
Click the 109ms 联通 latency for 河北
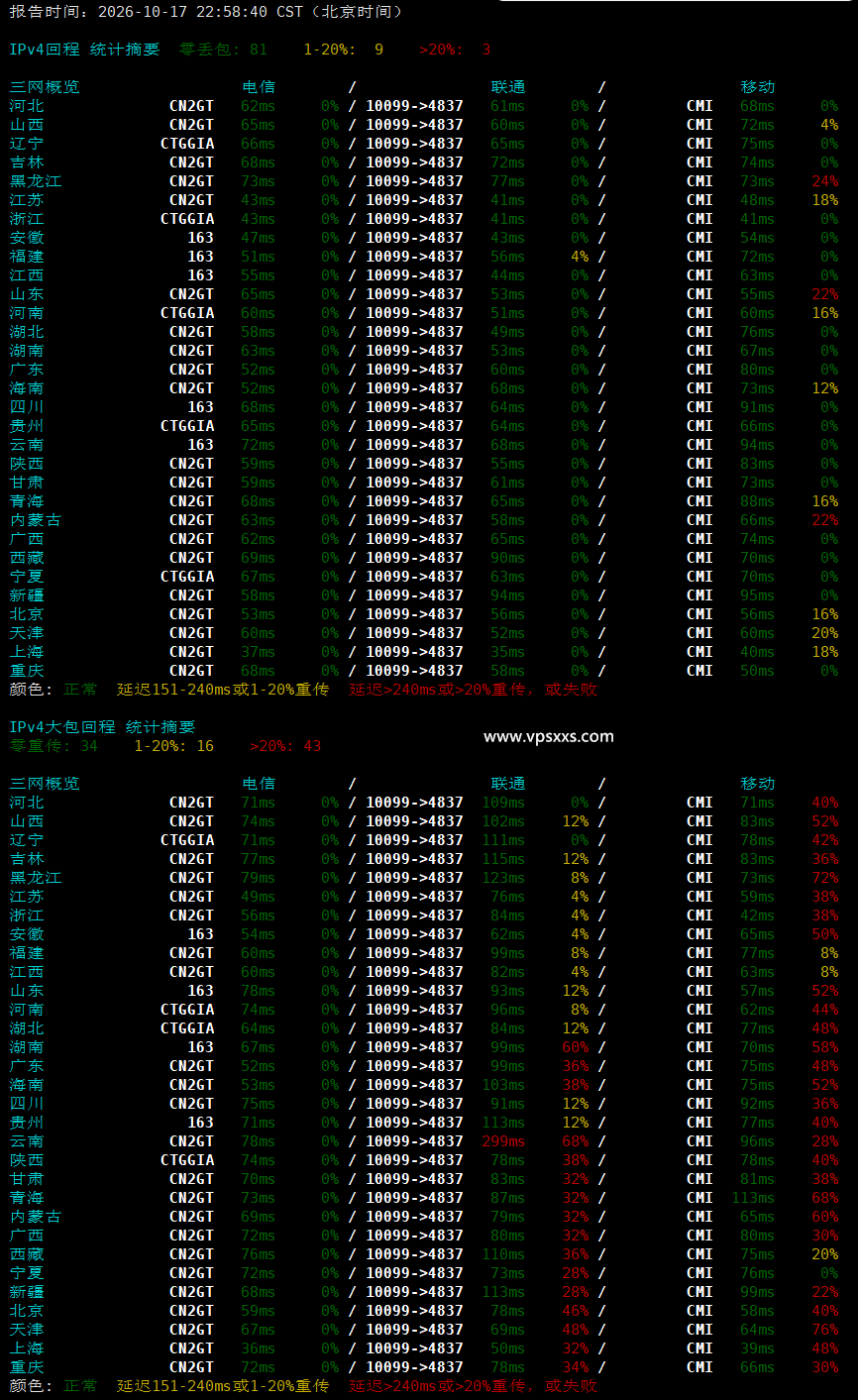click(503, 803)
